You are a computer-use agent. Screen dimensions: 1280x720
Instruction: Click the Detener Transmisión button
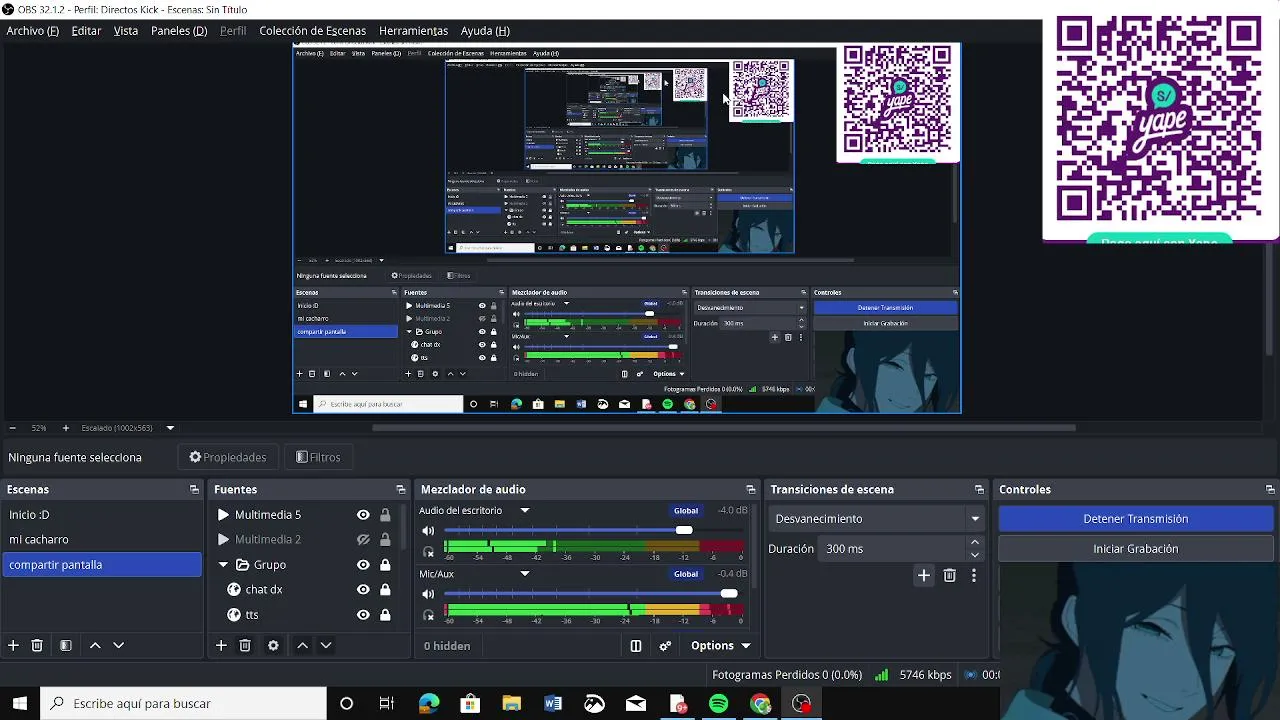pyautogui.click(x=1136, y=519)
